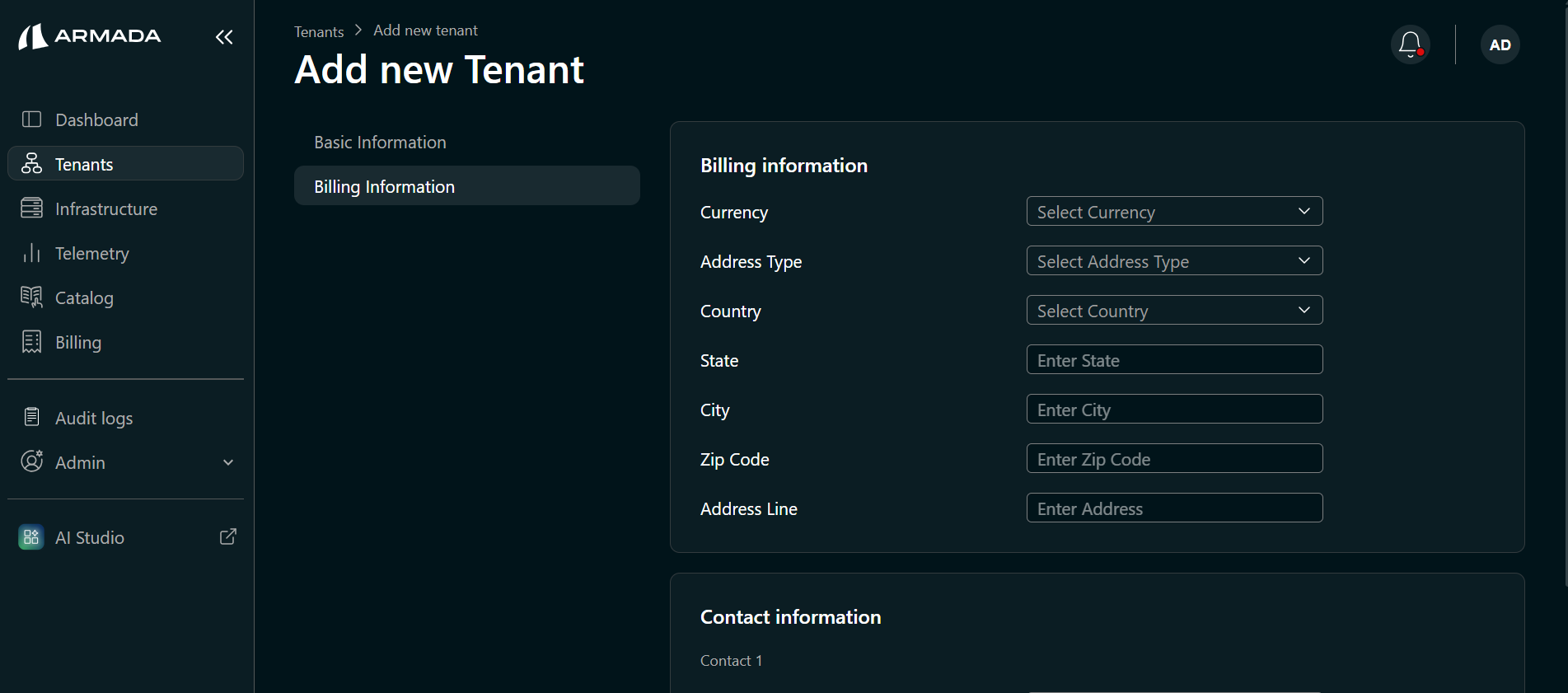Screen dimensions: 1568x693
Task: Click the Tenants breadcrumb link
Action: (319, 31)
